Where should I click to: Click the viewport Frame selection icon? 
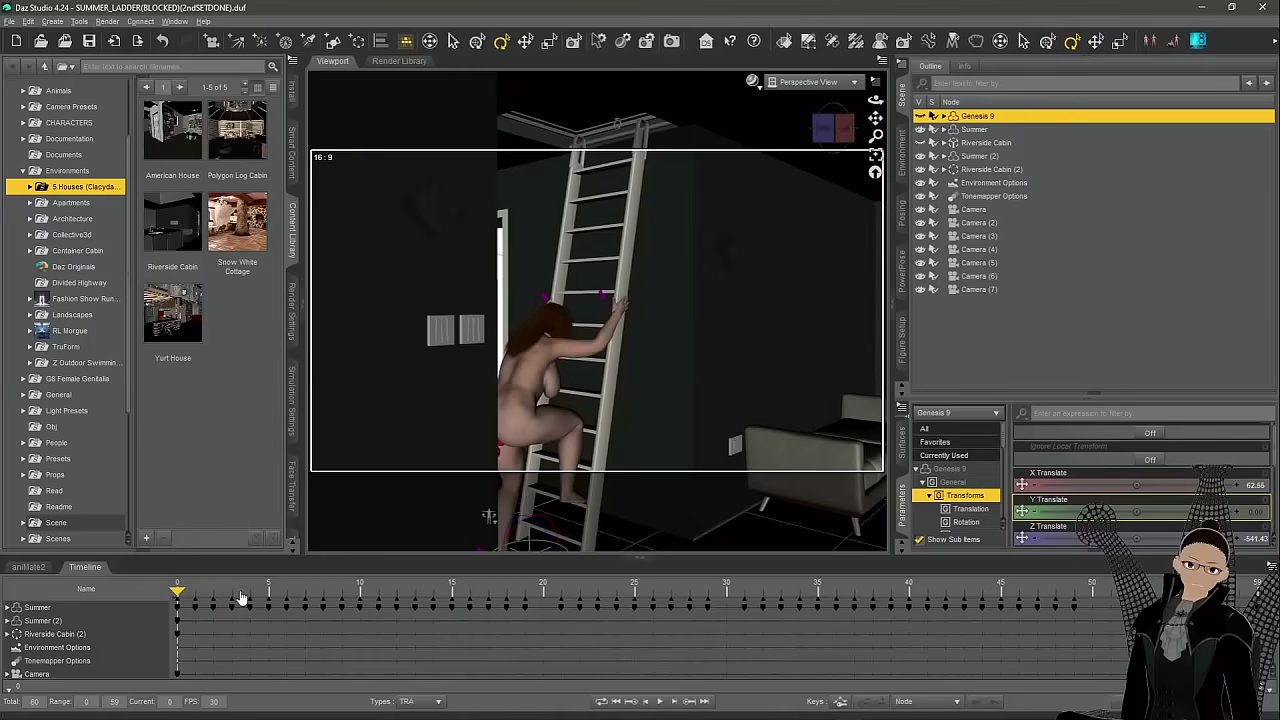(875, 155)
